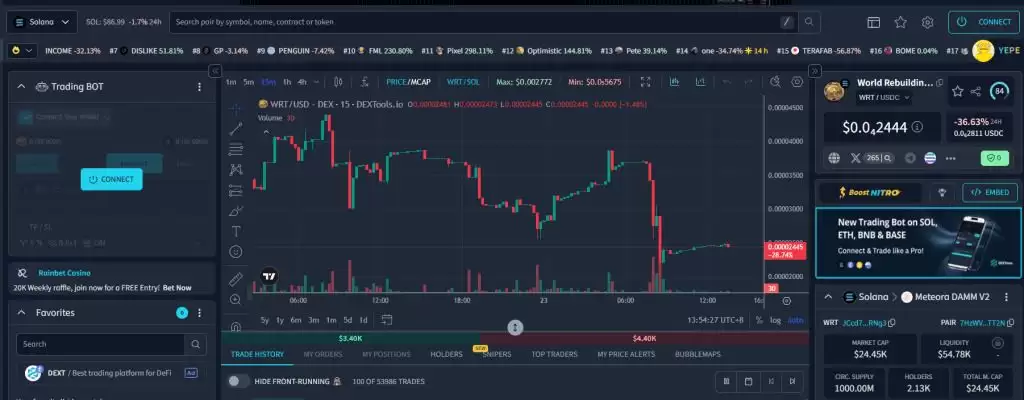Open the token's X (Twitter) profile
This screenshot has height=400, width=1024.
click(855, 158)
